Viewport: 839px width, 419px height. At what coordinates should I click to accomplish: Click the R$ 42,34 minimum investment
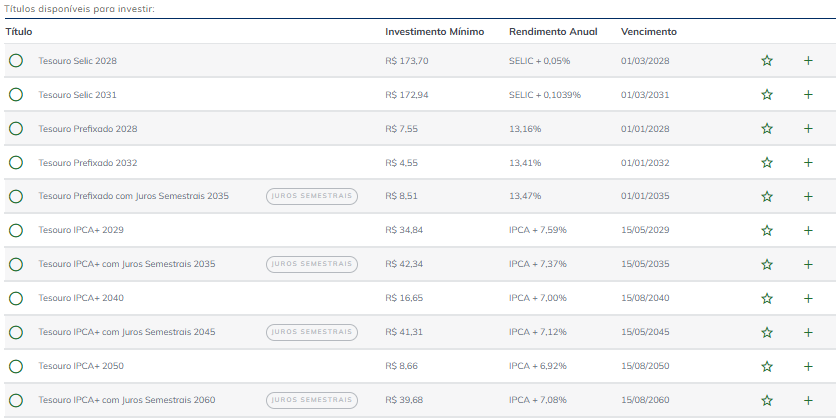click(404, 264)
